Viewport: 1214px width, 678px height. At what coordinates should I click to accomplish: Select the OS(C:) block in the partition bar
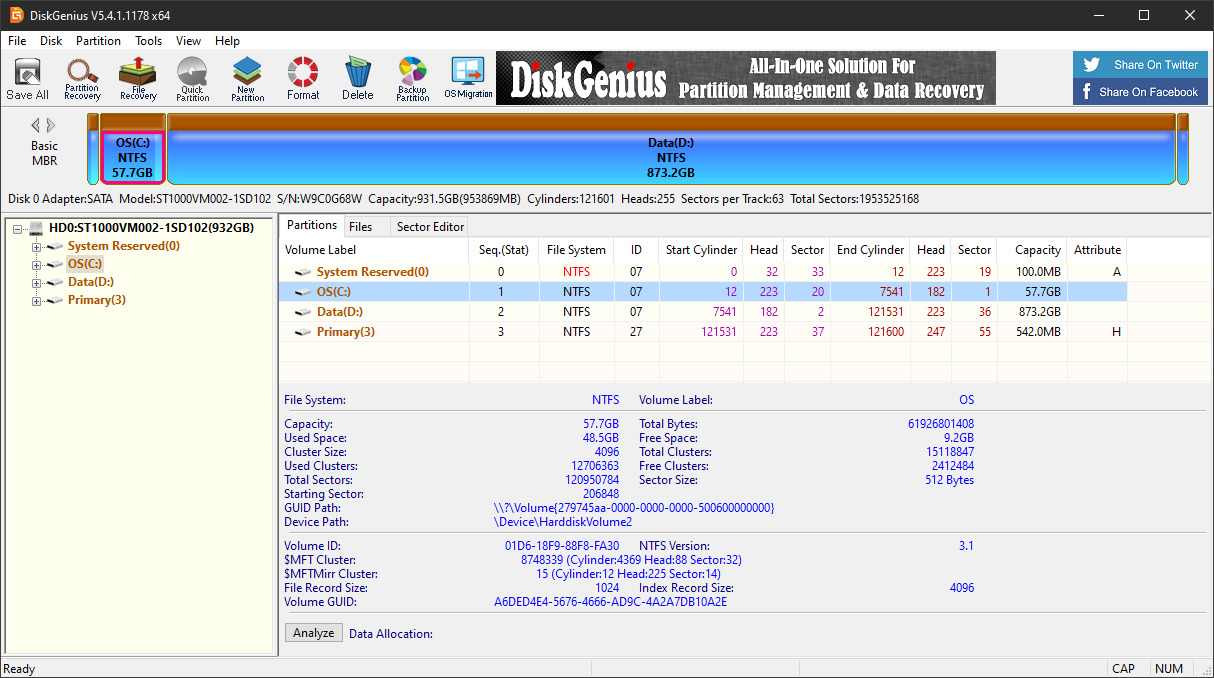[x=132, y=155]
